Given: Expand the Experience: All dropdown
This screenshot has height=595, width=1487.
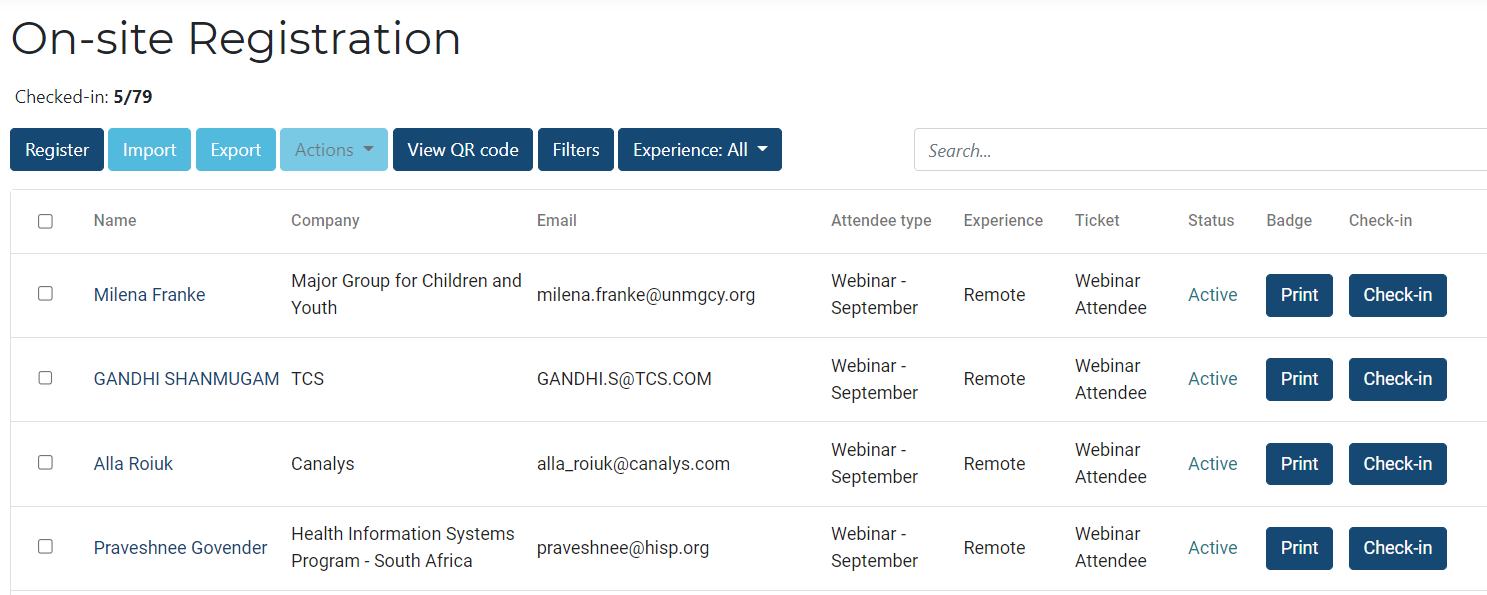Looking at the screenshot, I should click(700, 150).
